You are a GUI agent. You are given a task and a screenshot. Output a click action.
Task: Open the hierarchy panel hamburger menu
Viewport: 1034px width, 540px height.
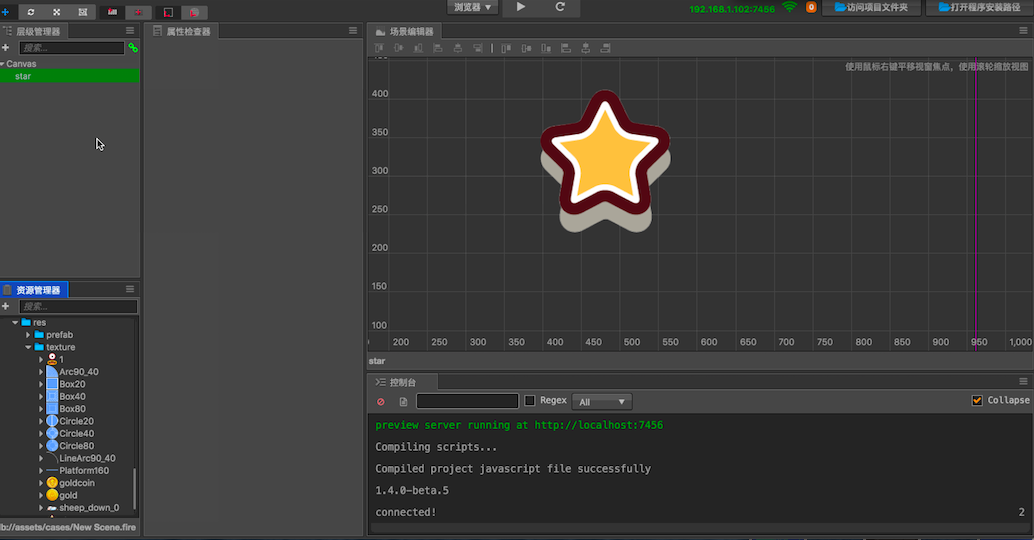coord(130,30)
